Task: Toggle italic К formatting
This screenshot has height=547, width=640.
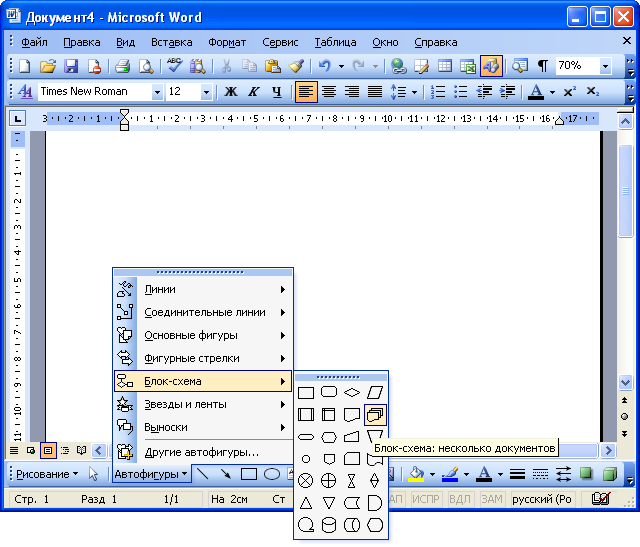Action: click(x=253, y=91)
